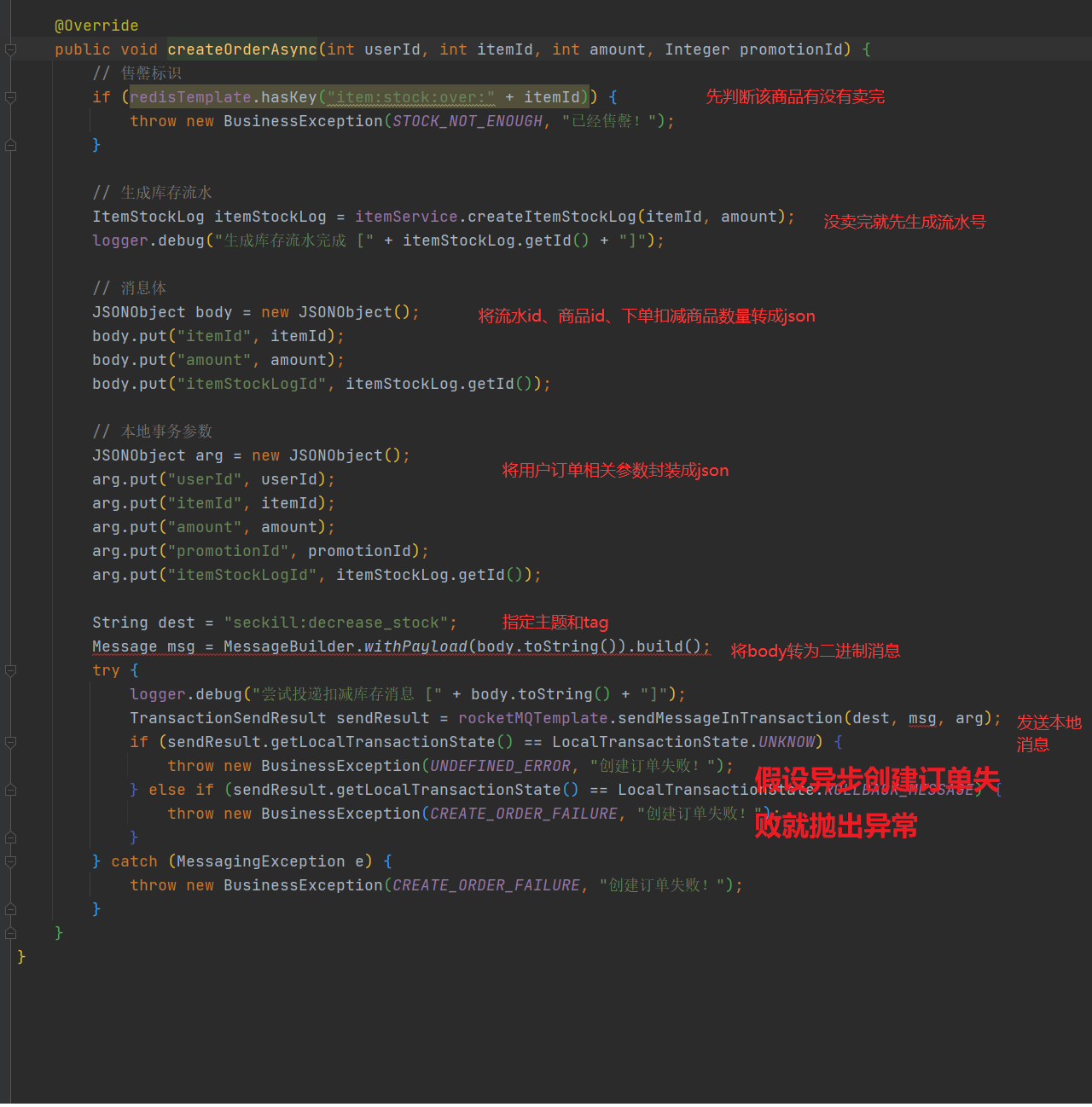Click the highlighted redisTemplate identifier

[x=190, y=97]
